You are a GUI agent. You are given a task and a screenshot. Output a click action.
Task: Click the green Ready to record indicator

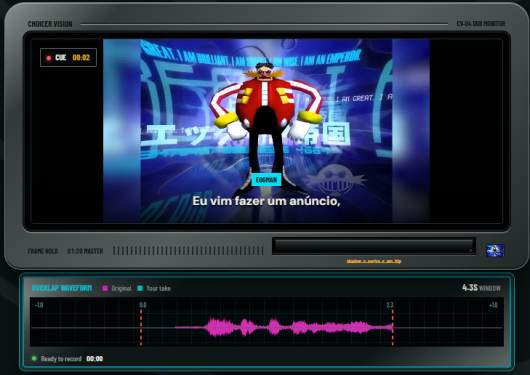coord(34,358)
